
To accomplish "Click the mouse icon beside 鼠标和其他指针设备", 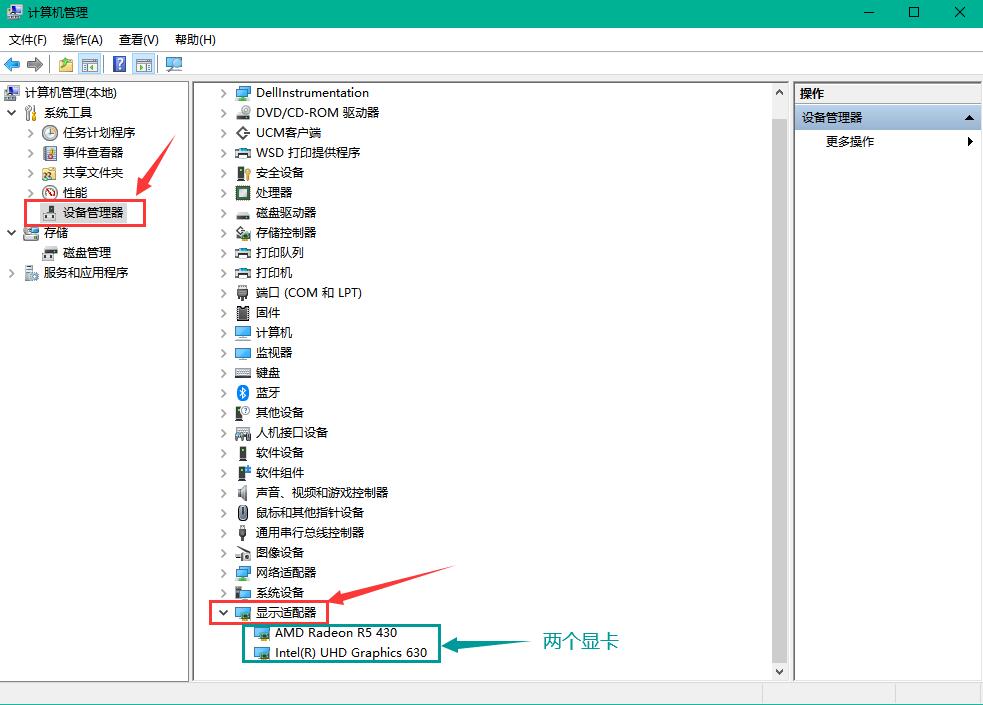I will pos(243,513).
